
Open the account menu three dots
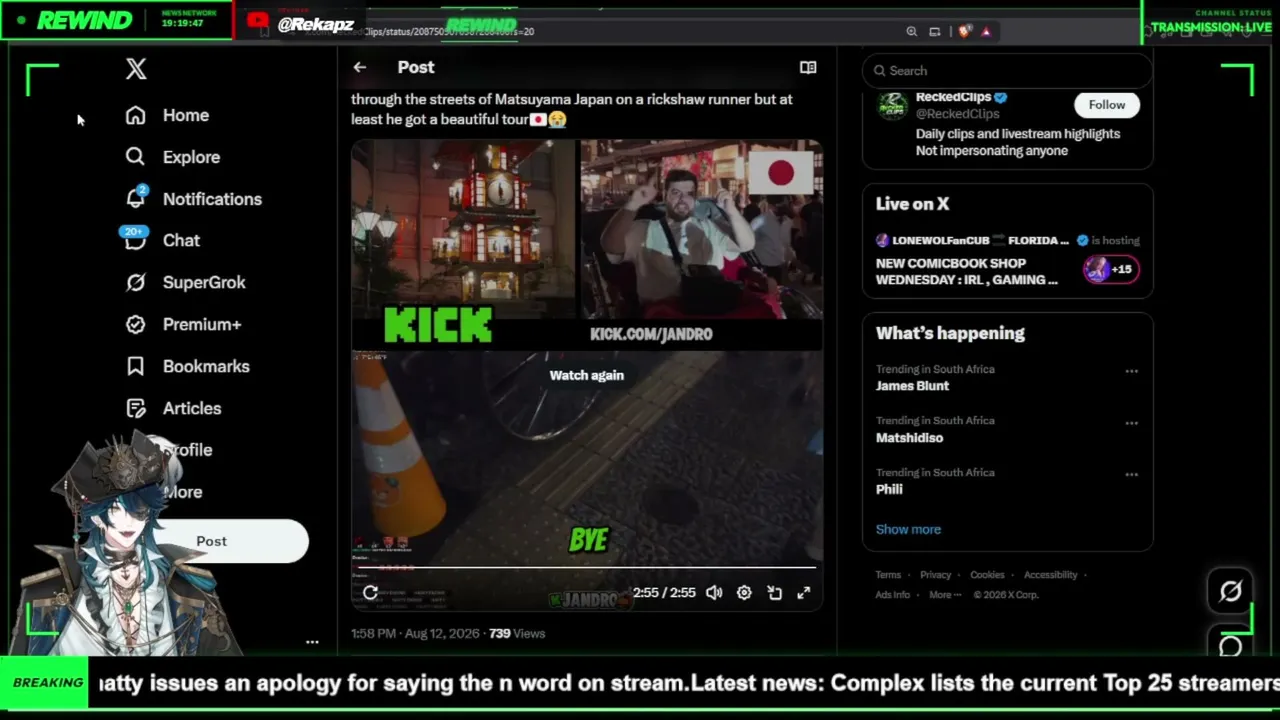[x=312, y=643]
